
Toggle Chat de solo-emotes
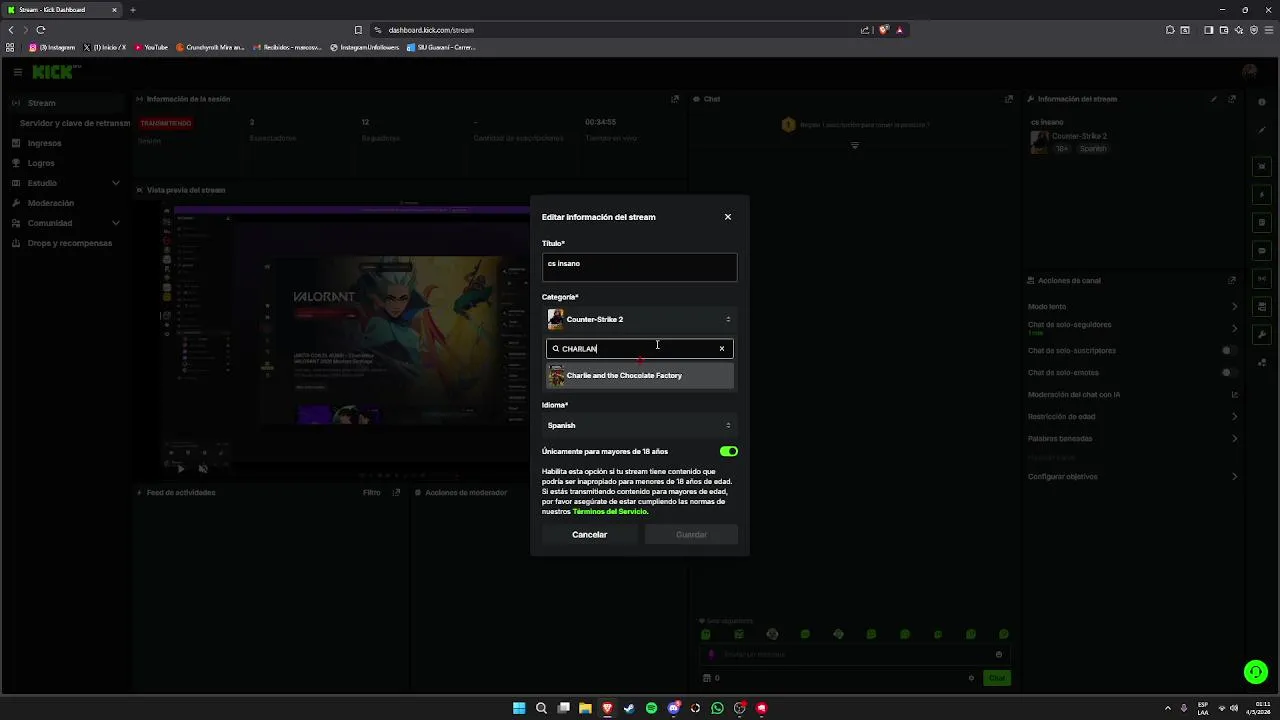point(1227,373)
